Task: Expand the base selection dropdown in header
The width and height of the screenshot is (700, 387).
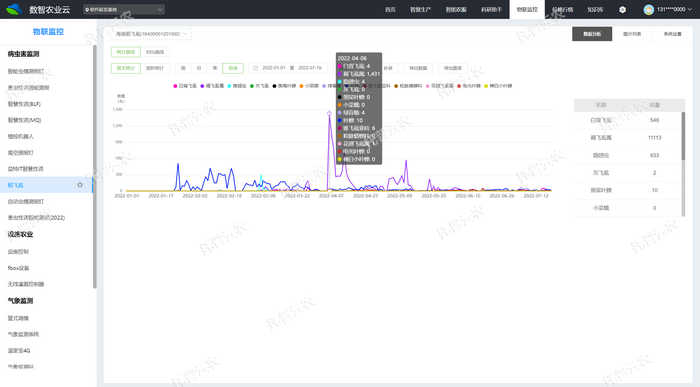Action: (x=160, y=9)
